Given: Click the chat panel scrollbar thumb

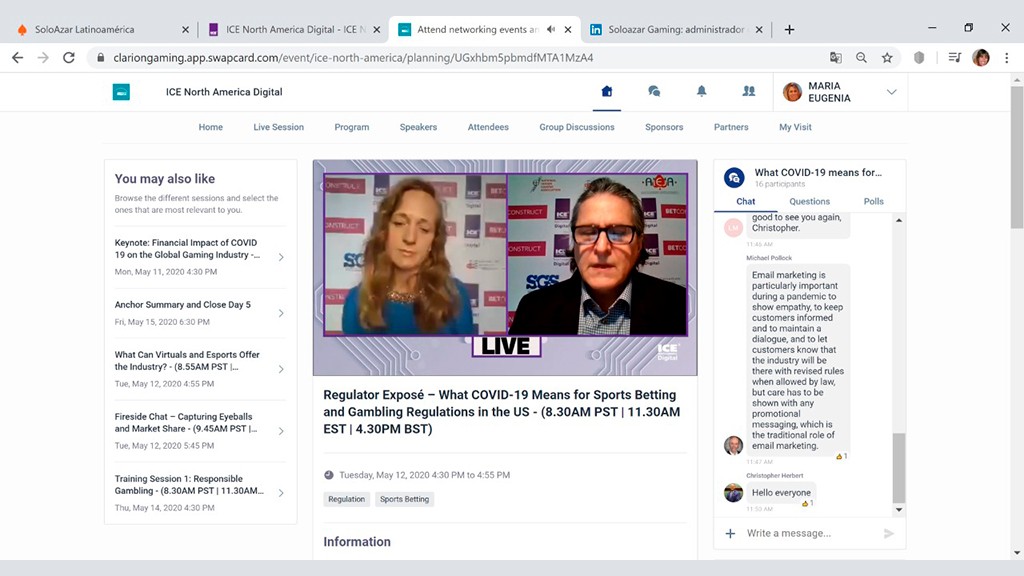Looking at the screenshot, I should coord(899,468).
